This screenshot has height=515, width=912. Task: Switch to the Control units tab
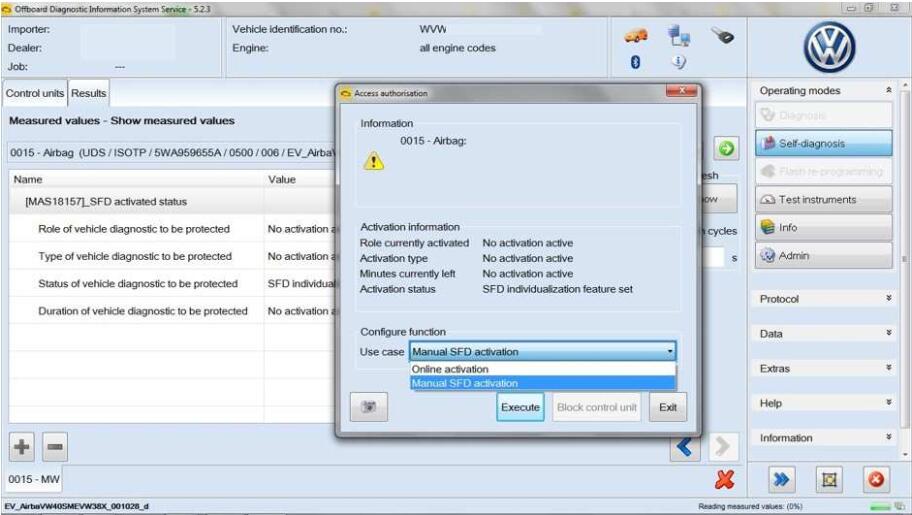35,93
